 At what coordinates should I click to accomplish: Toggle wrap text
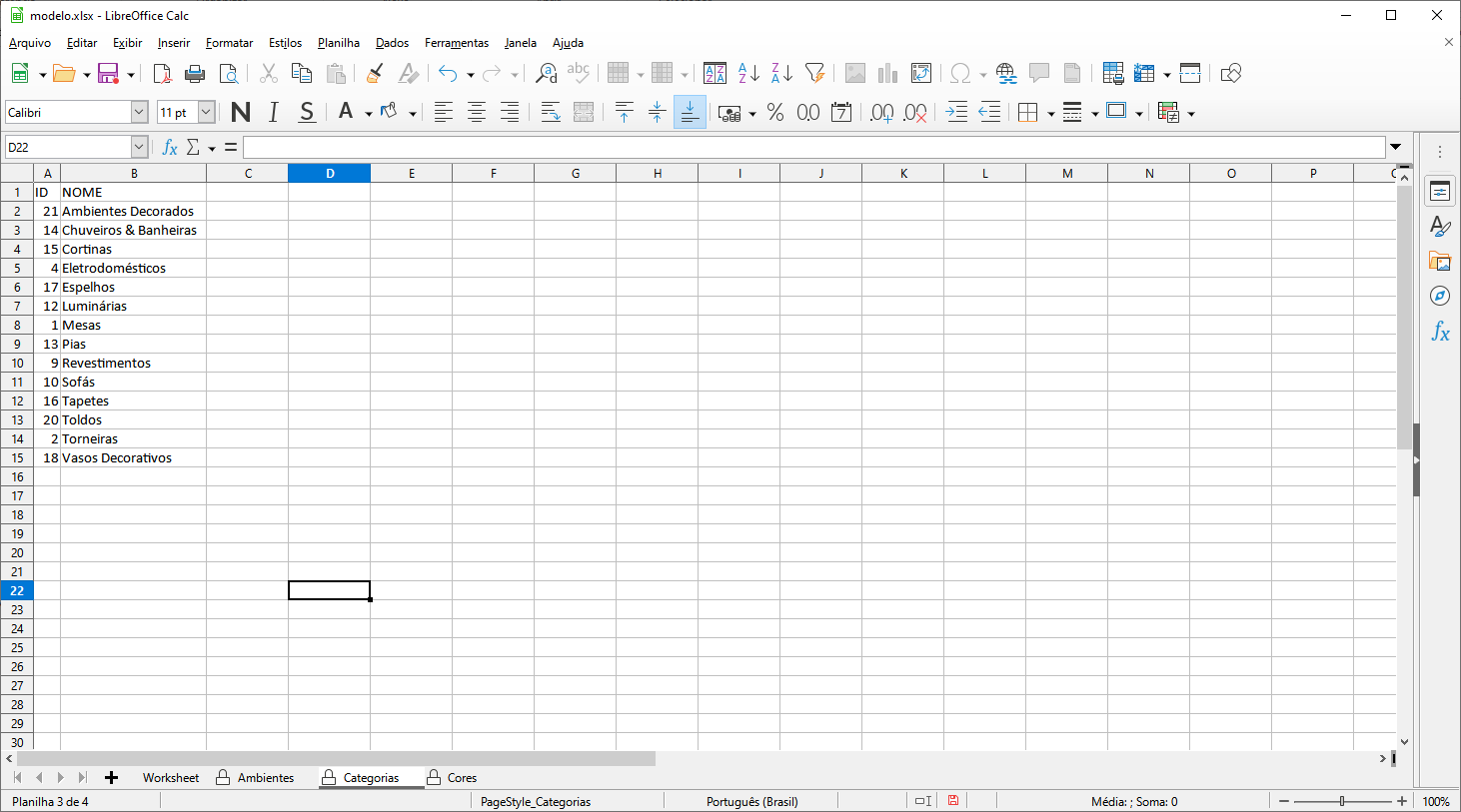pyautogui.click(x=551, y=112)
